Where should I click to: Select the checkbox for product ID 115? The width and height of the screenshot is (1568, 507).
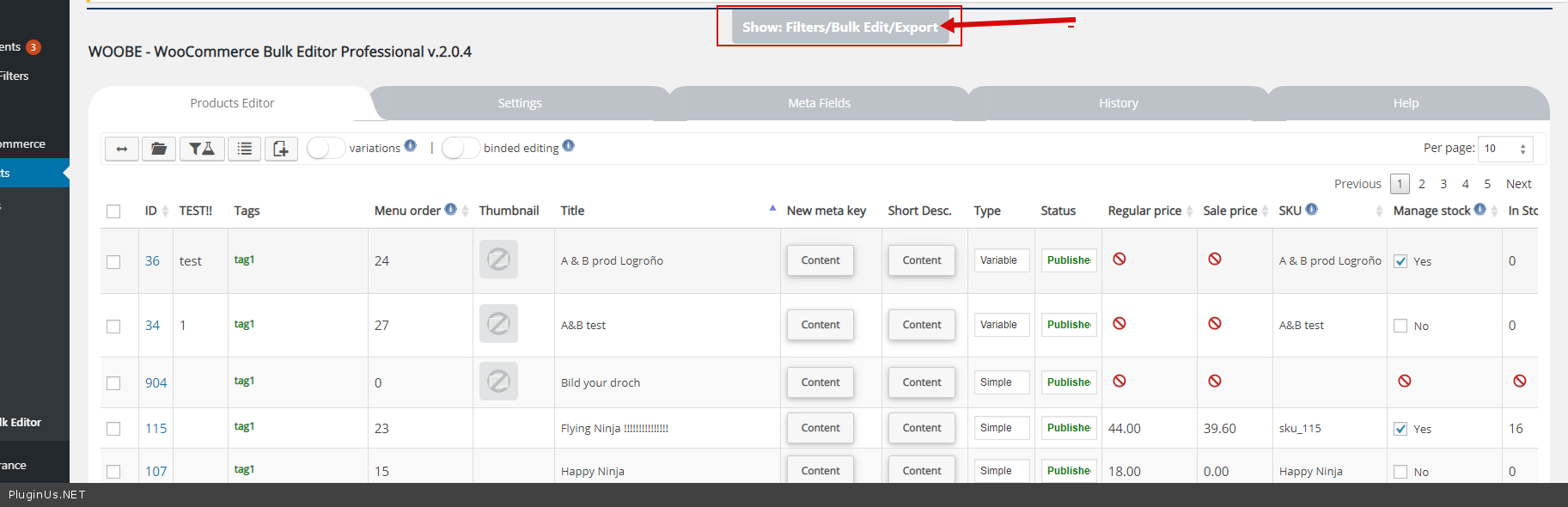113,429
